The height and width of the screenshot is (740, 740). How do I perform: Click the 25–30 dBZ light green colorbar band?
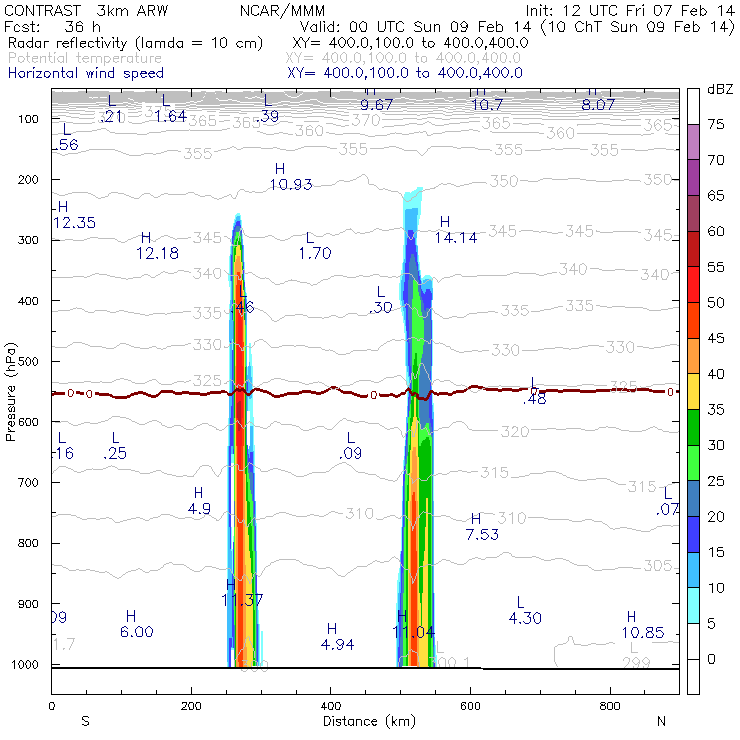tap(693, 463)
